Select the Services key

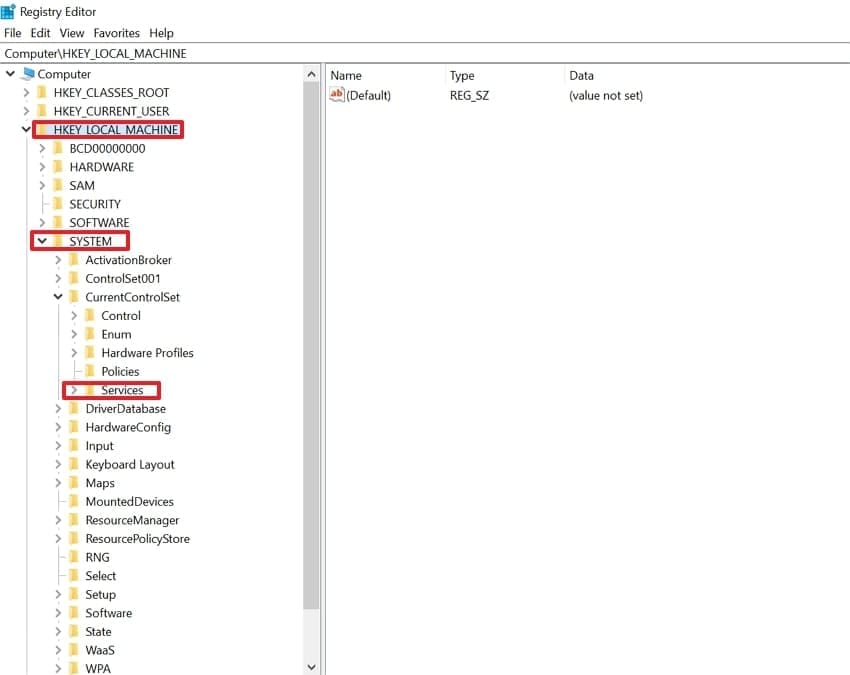coord(122,390)
